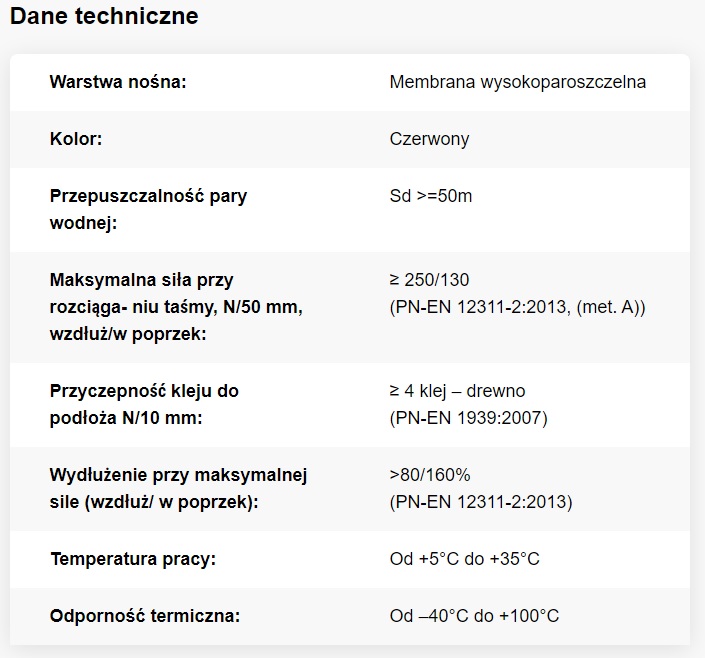The width and height of the screenshot is (705, 658).
Task: Select 'Od +5°C do +35°C' value
Action: pos(464,559)
